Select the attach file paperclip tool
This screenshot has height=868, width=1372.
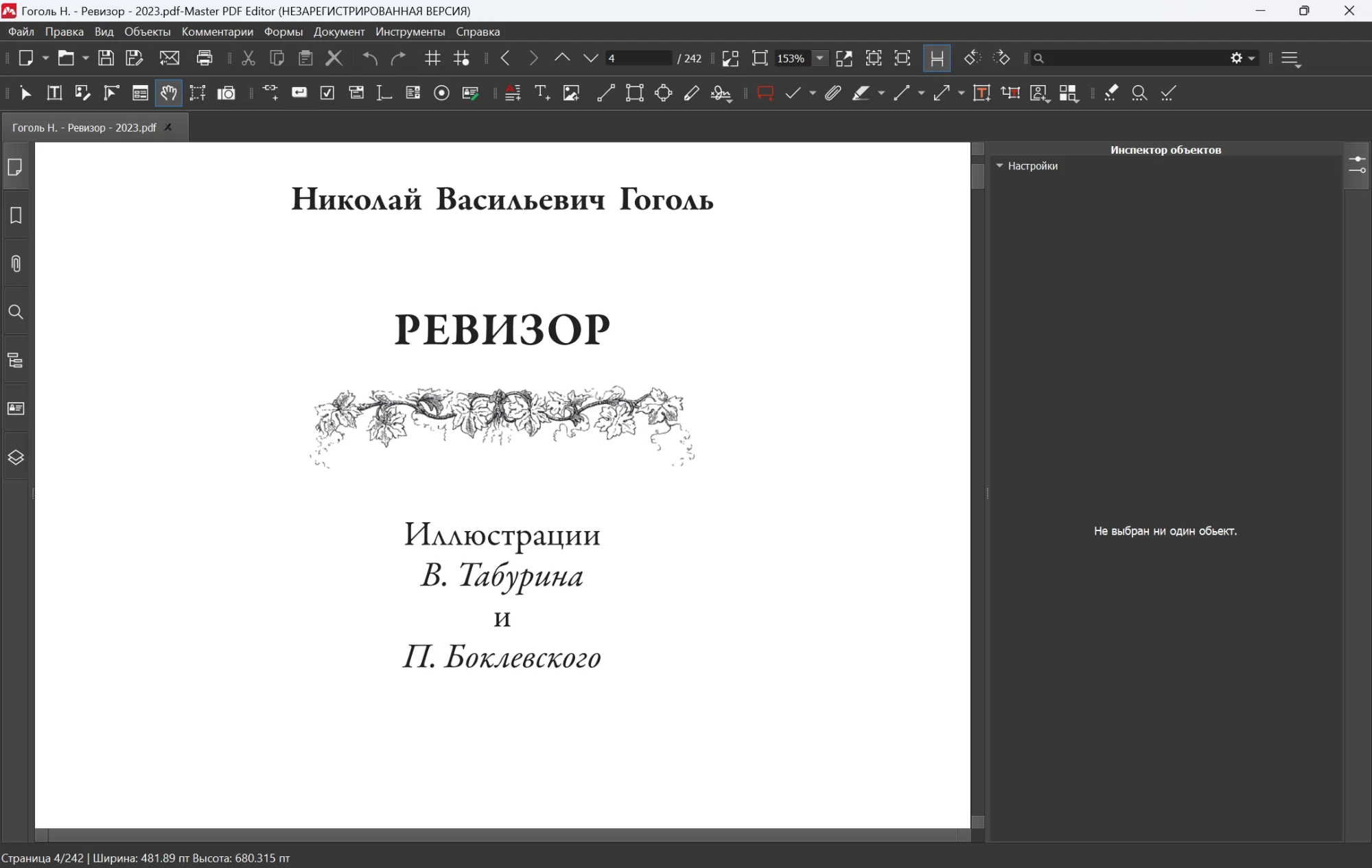coord(833,93)
